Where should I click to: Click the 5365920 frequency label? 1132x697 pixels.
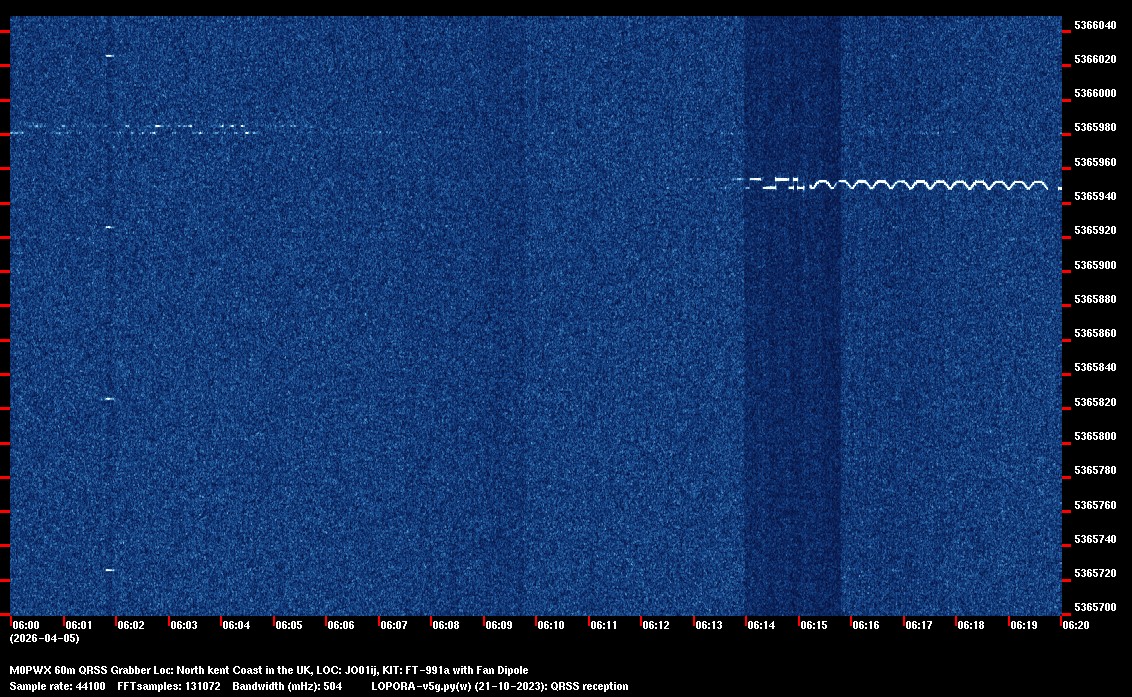(1094, 230)
